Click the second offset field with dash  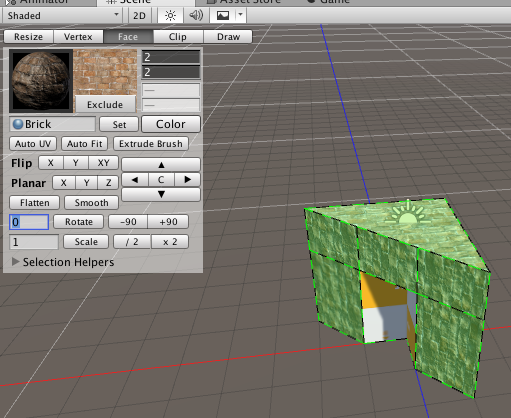tap(171, 105)
